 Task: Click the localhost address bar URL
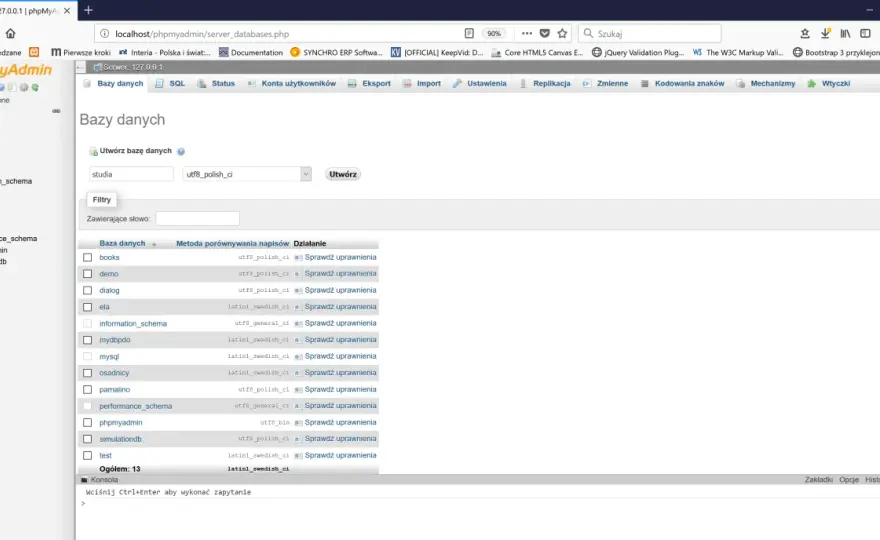point(202,34)
